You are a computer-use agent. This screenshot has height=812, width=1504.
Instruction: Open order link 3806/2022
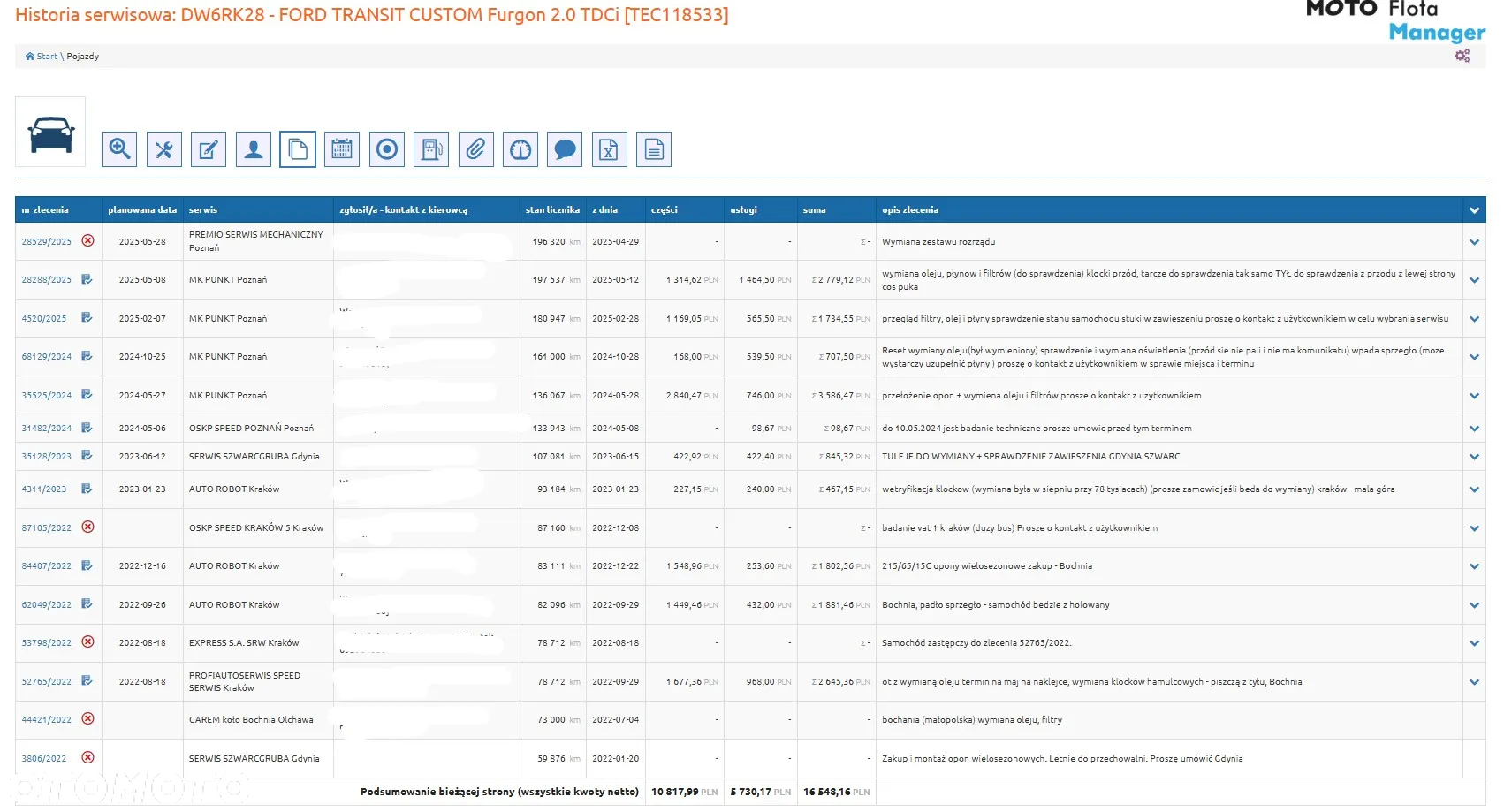pyautogui.click(x=44, y=758)
